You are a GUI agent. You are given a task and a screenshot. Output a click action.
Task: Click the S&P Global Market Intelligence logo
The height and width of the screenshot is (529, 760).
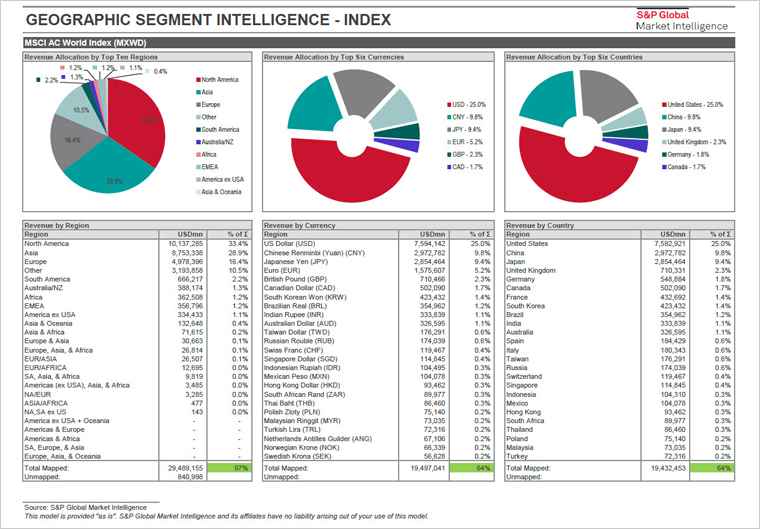682,20
